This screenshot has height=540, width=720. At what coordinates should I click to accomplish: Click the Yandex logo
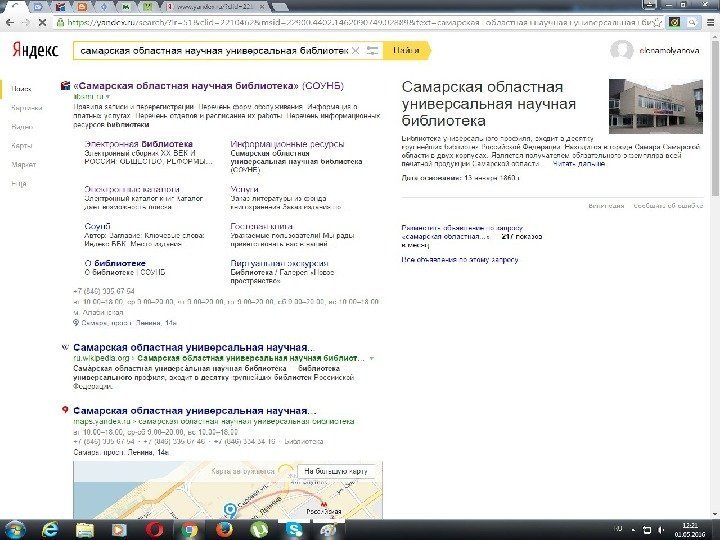35,50
